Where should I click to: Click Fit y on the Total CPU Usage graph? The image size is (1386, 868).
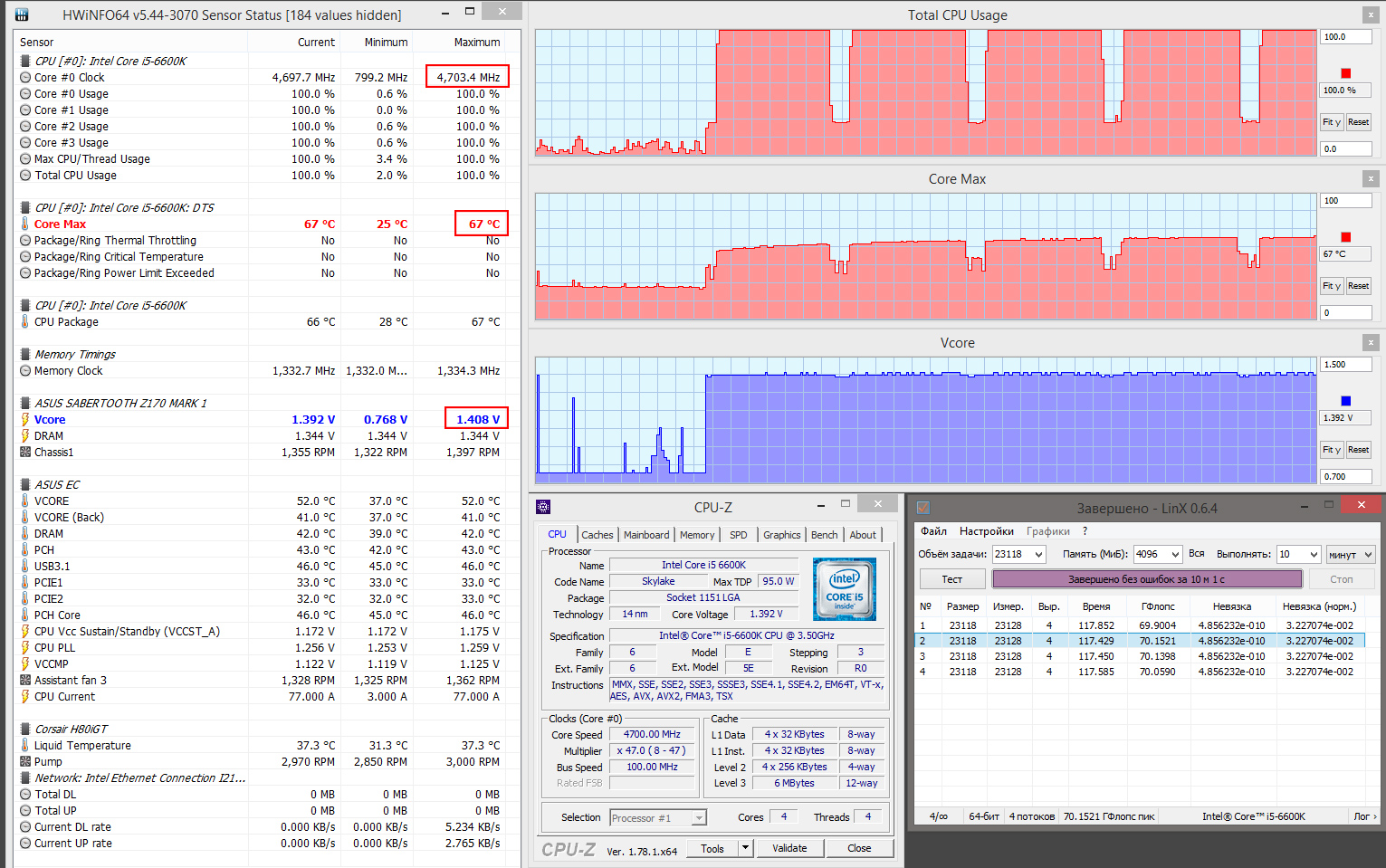[1332, 122]
